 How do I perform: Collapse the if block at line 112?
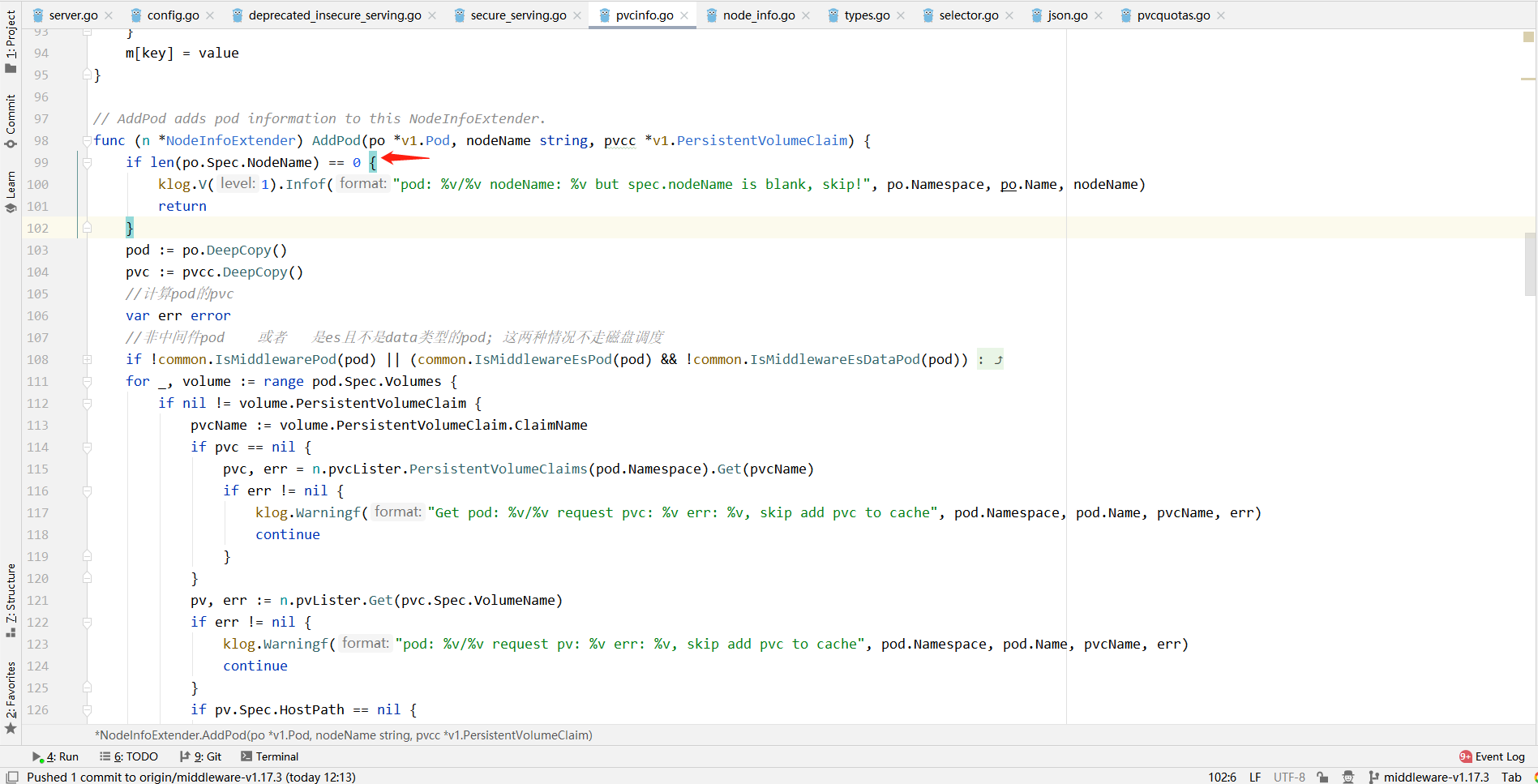tap(87, 403)
